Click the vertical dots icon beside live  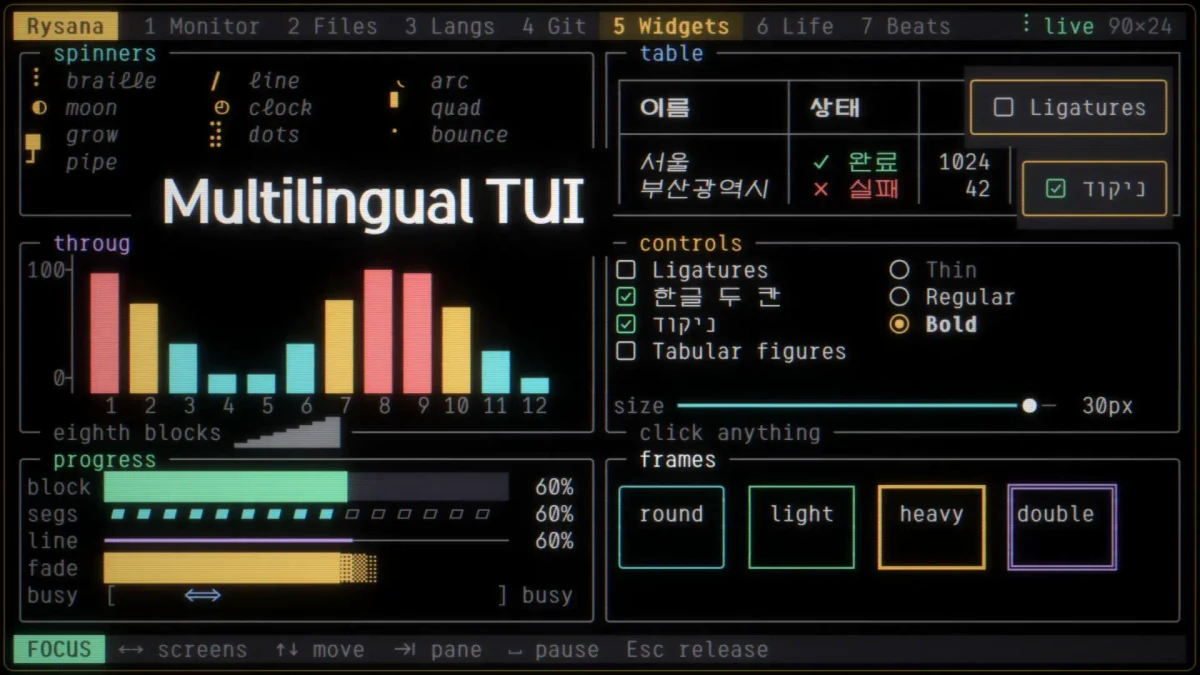tap(1026, 24)
